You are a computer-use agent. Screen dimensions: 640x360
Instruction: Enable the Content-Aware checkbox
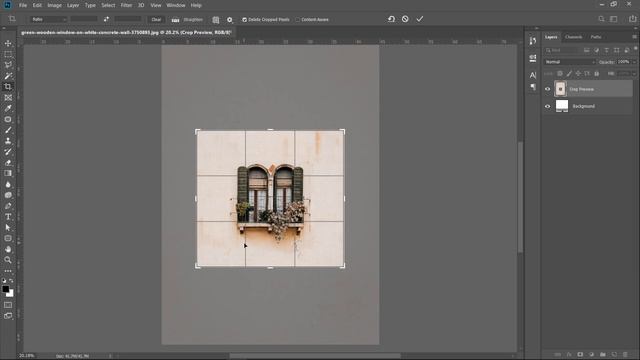(x=298, y=20)
